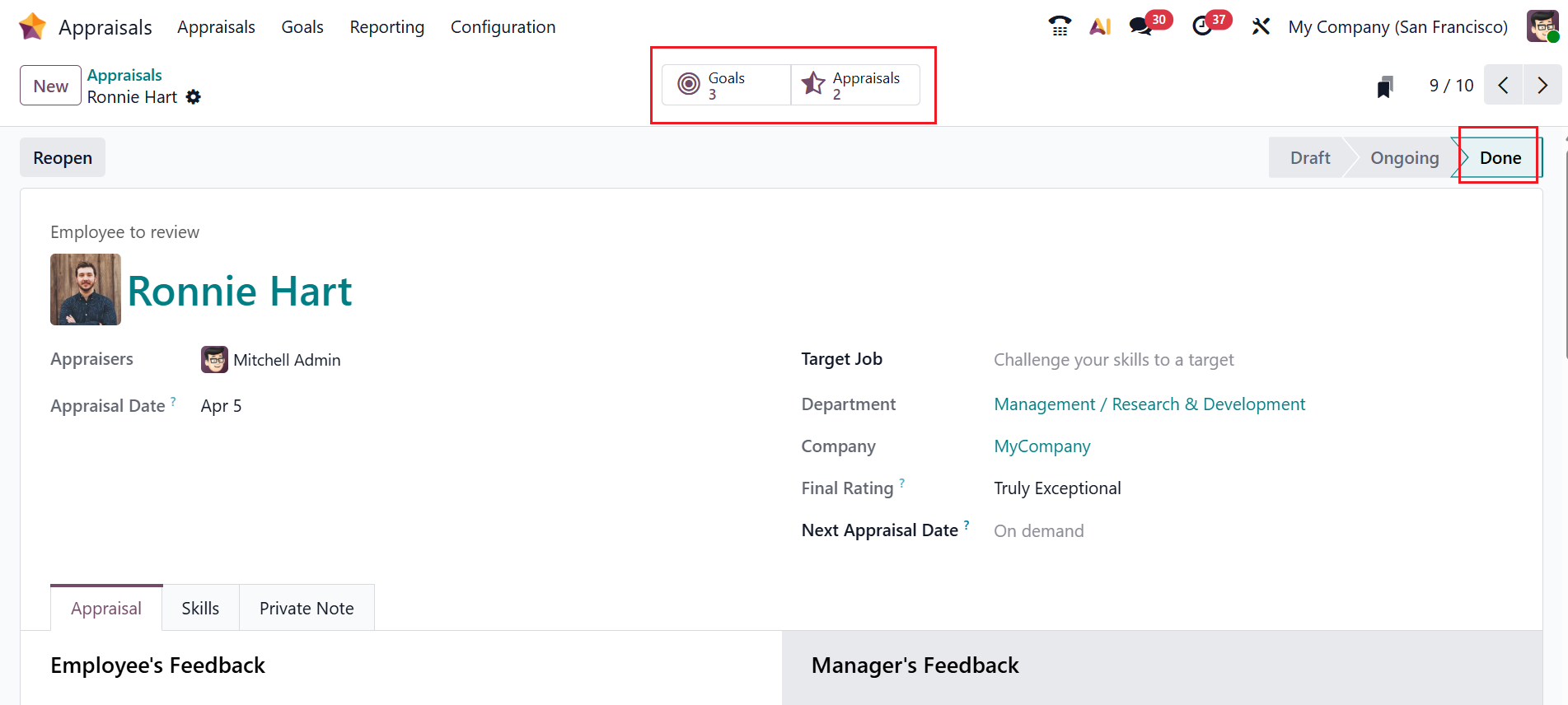Open the activities clock icon
Screen dimensions: 1568x705
pyautogui.click(x=1202, y=26)
